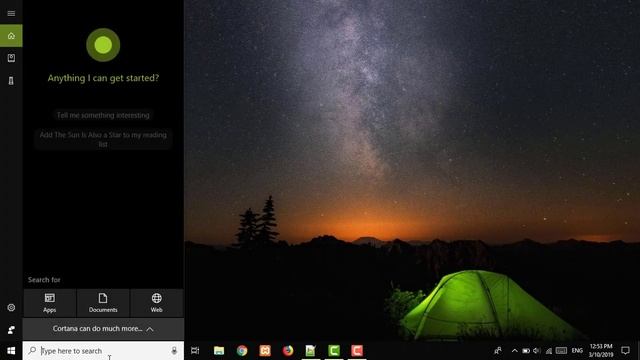Expand "Cortana can do much more..."

pyautogui.click(x=103, y=329)
